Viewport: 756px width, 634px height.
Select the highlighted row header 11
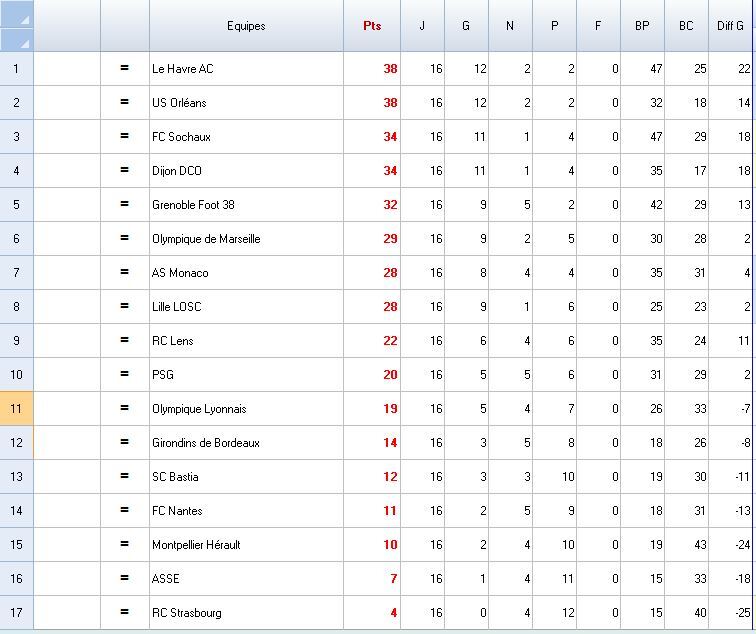16,408
